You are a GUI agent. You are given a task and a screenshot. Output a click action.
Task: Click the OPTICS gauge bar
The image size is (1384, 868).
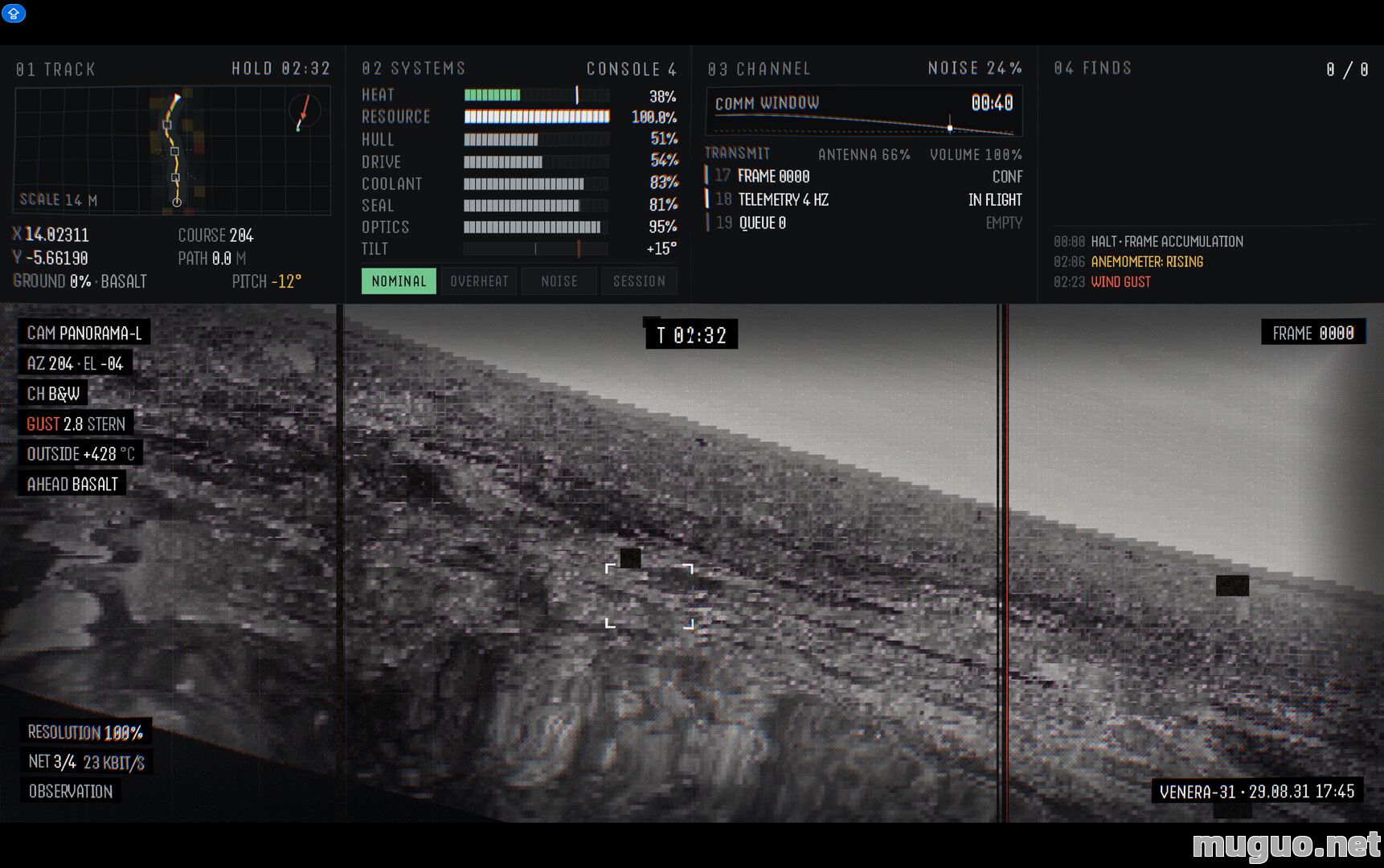point(536,227)
